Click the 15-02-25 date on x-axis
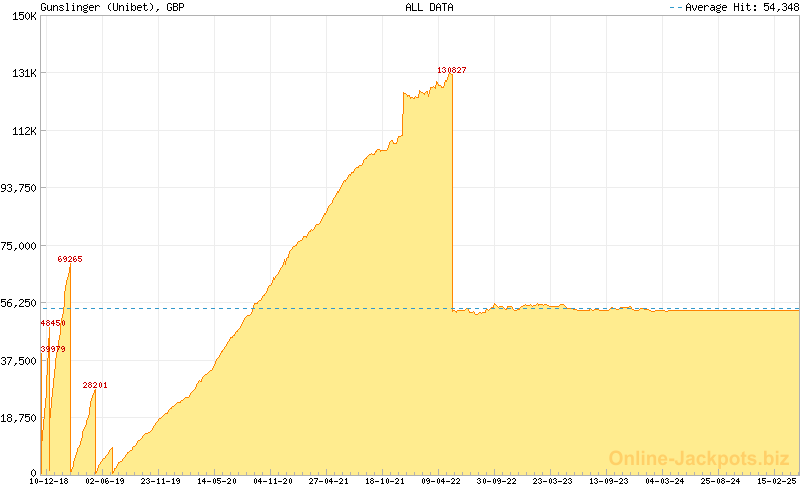Screen dimensions: 800x490 click(777, 481)
